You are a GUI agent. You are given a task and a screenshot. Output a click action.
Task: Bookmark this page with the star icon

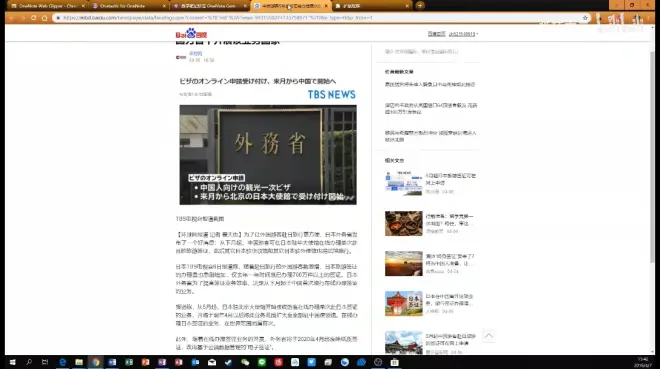[585, 18]
